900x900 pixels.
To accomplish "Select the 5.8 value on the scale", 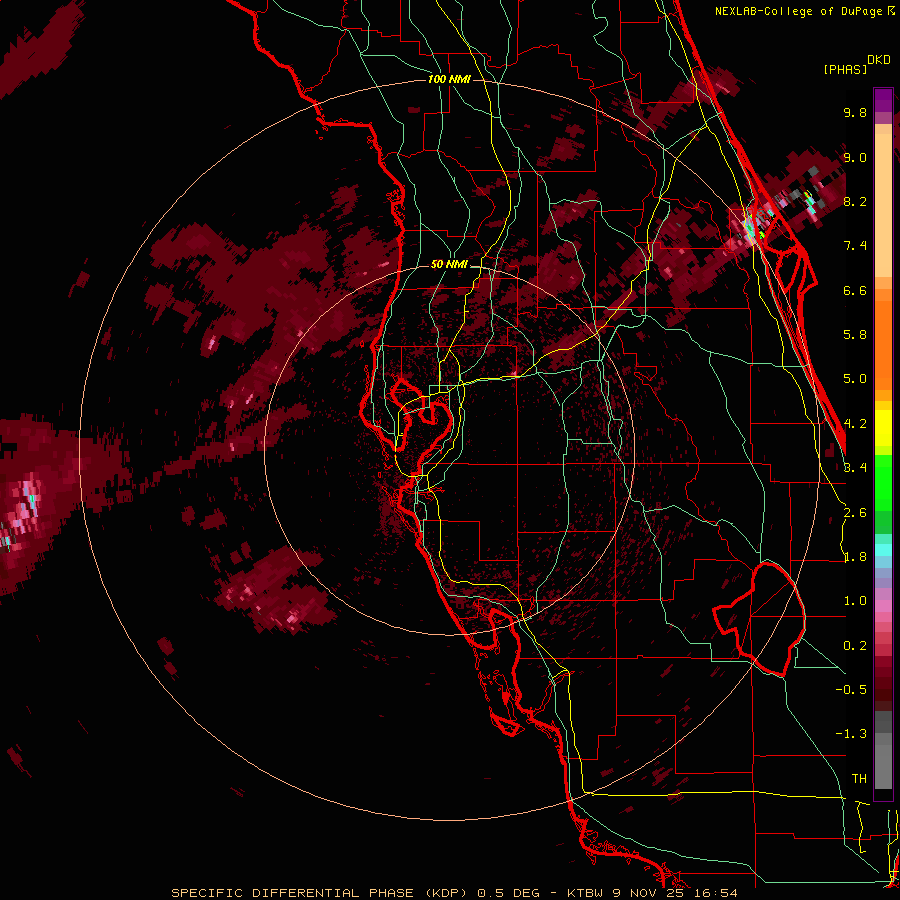I will (x=855, y=335).
